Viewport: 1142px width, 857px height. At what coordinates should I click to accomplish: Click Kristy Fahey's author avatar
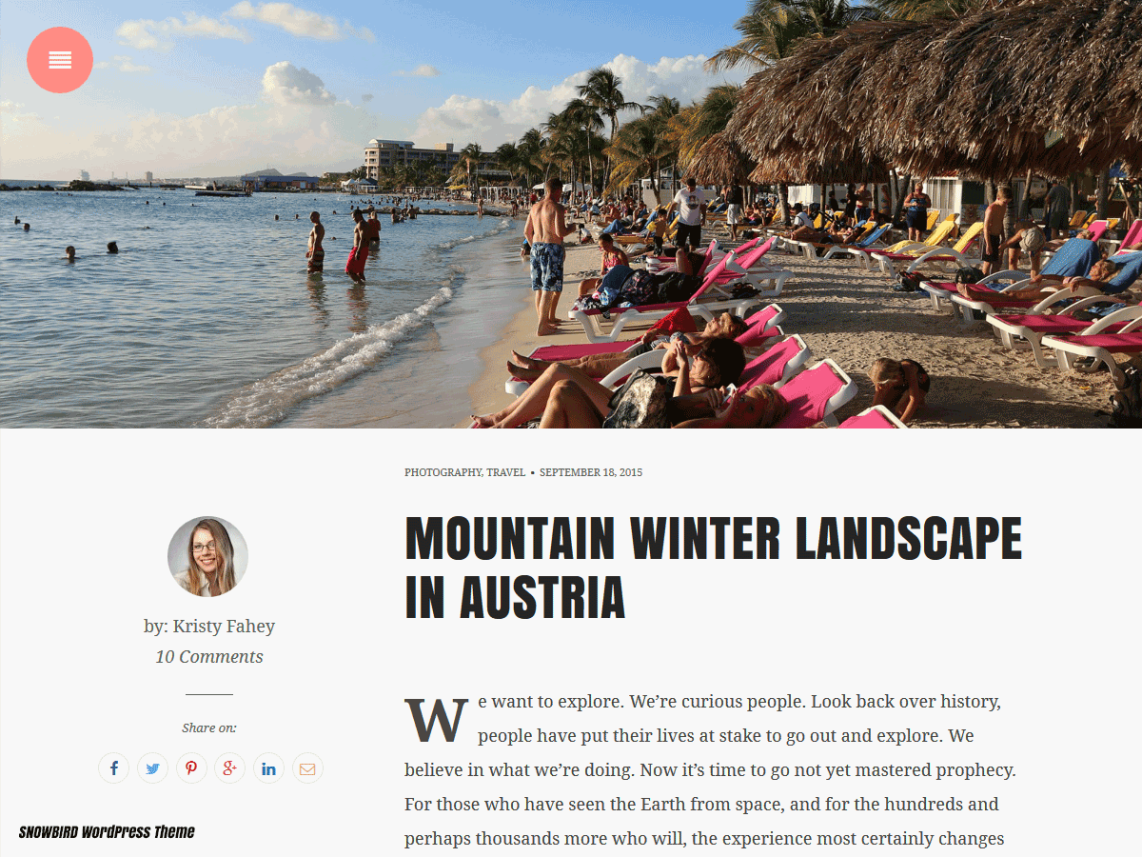(208, 556)
